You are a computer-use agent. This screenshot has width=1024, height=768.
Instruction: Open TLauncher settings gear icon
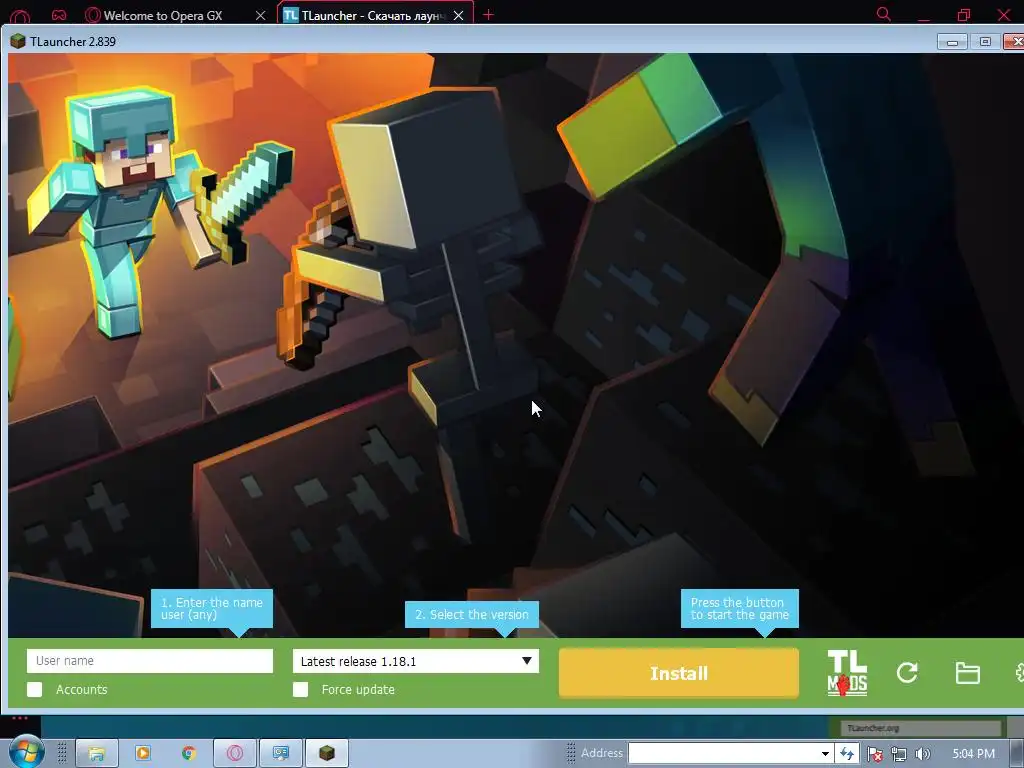tap(1019, 673)
